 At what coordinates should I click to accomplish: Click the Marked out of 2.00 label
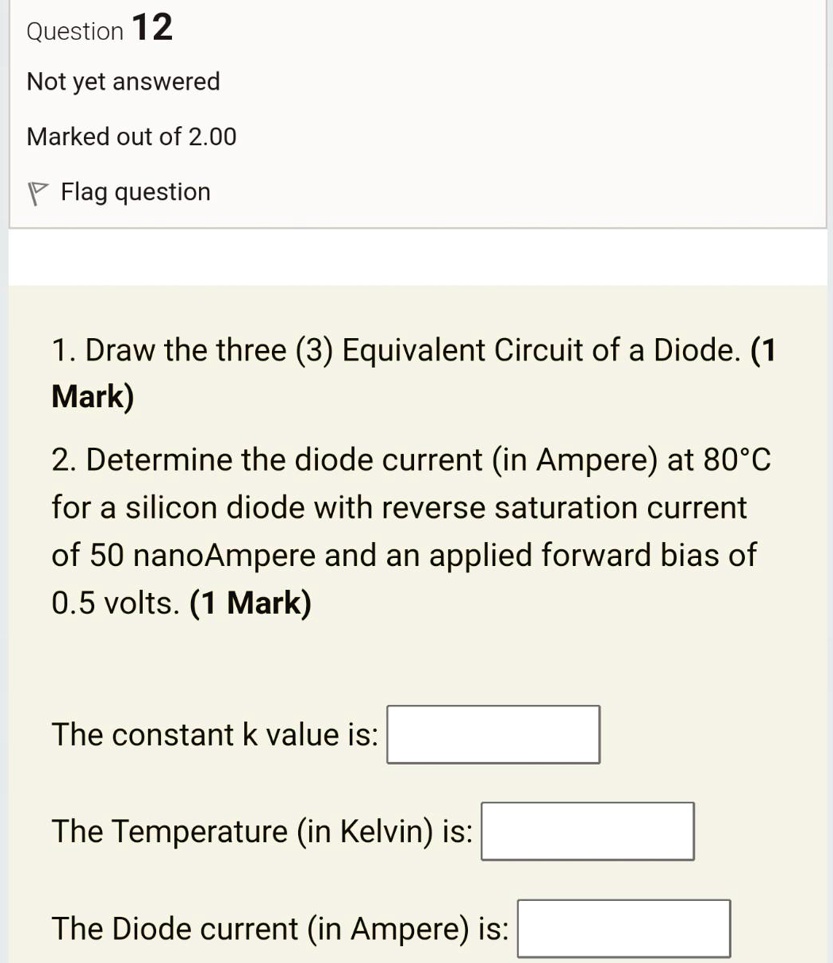pos(131,136)
